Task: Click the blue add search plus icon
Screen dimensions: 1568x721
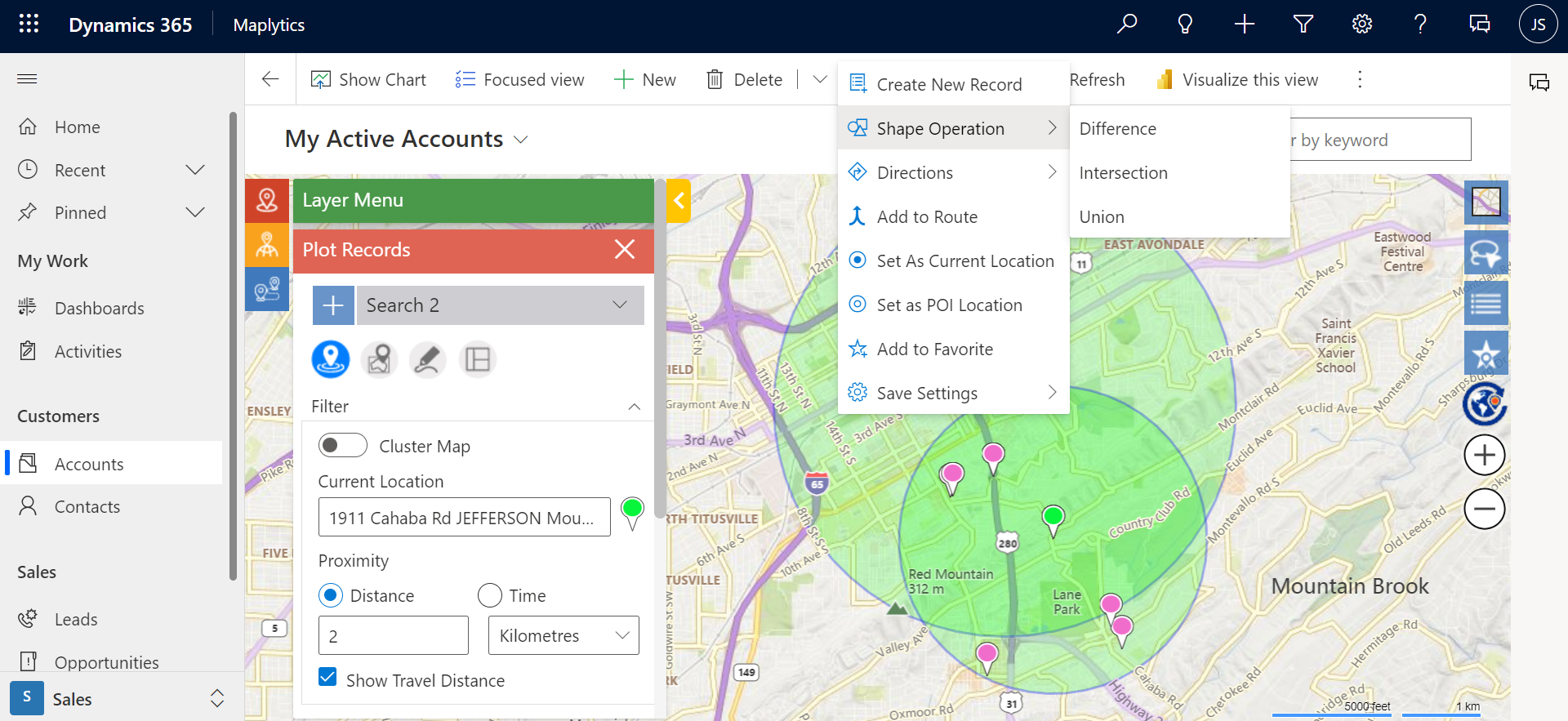Action: (x=333, y=305)
